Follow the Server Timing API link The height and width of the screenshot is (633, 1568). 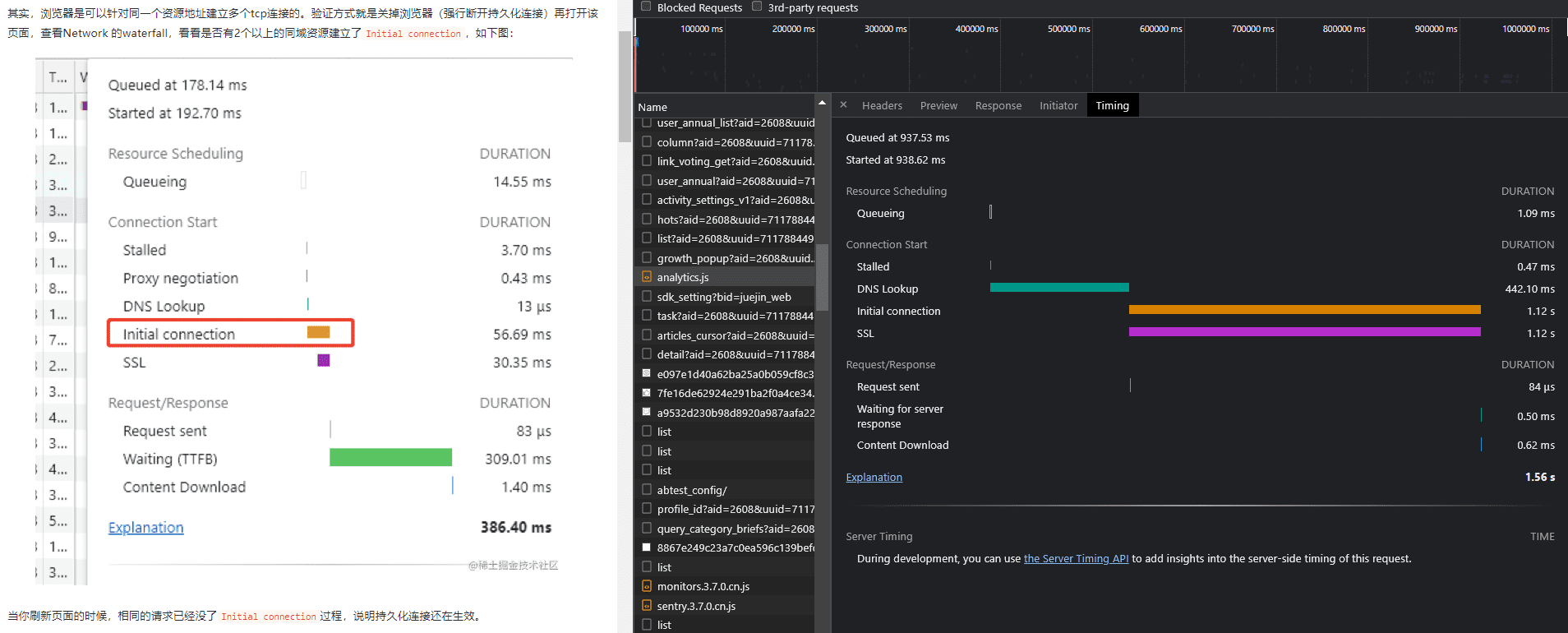(1076, 558)
